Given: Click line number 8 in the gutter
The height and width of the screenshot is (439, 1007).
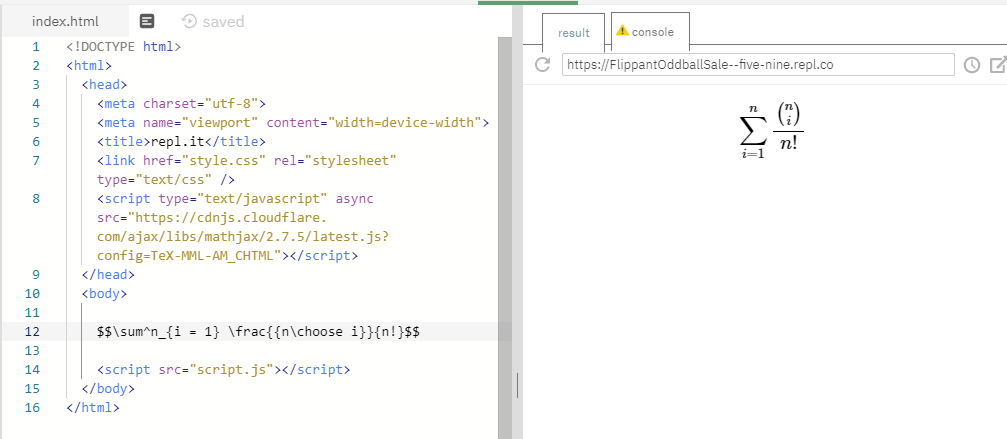Looking at the screenshot, I should tap(35, 199).
